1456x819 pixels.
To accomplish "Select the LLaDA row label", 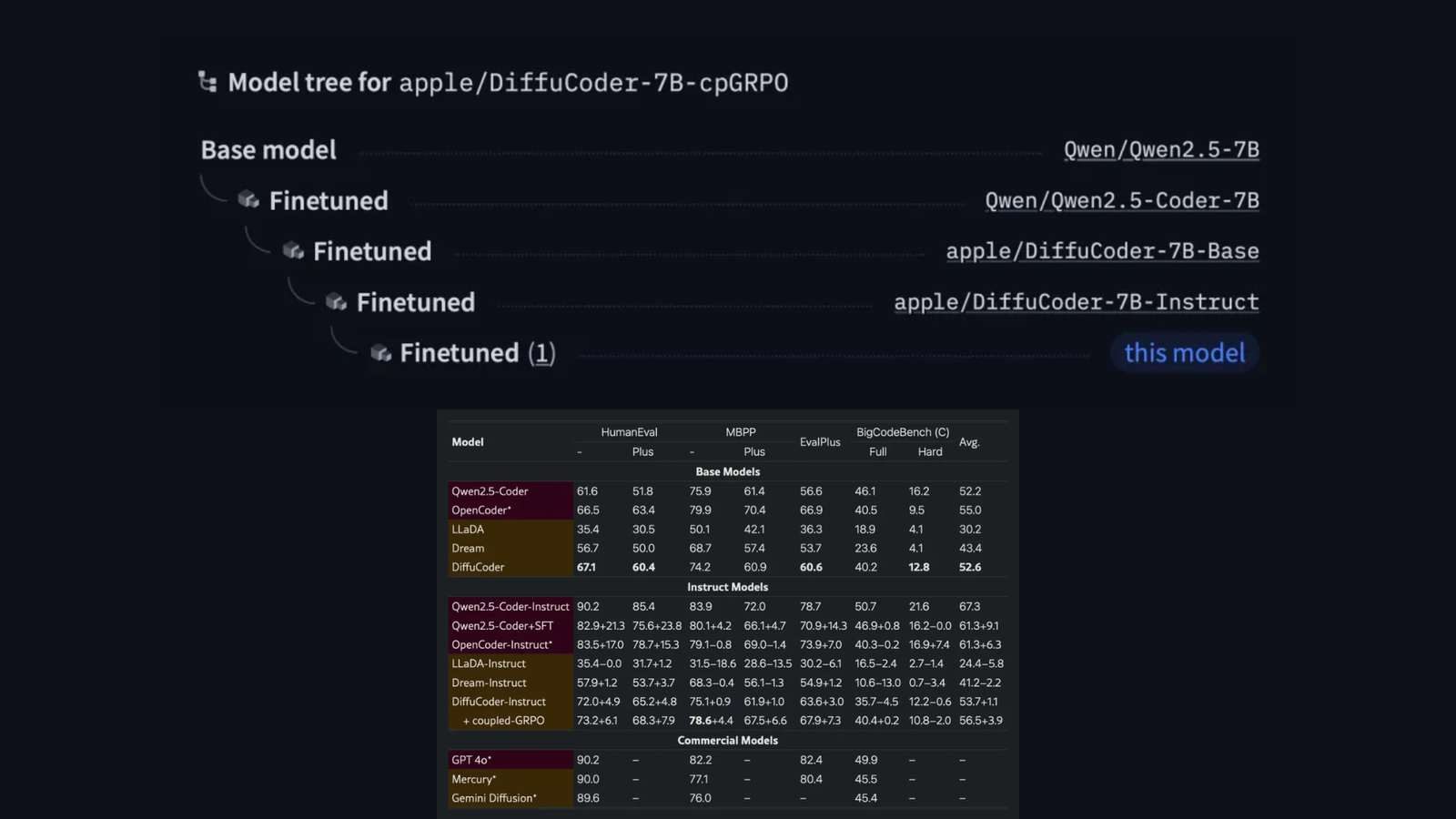I will pos(468,530).
